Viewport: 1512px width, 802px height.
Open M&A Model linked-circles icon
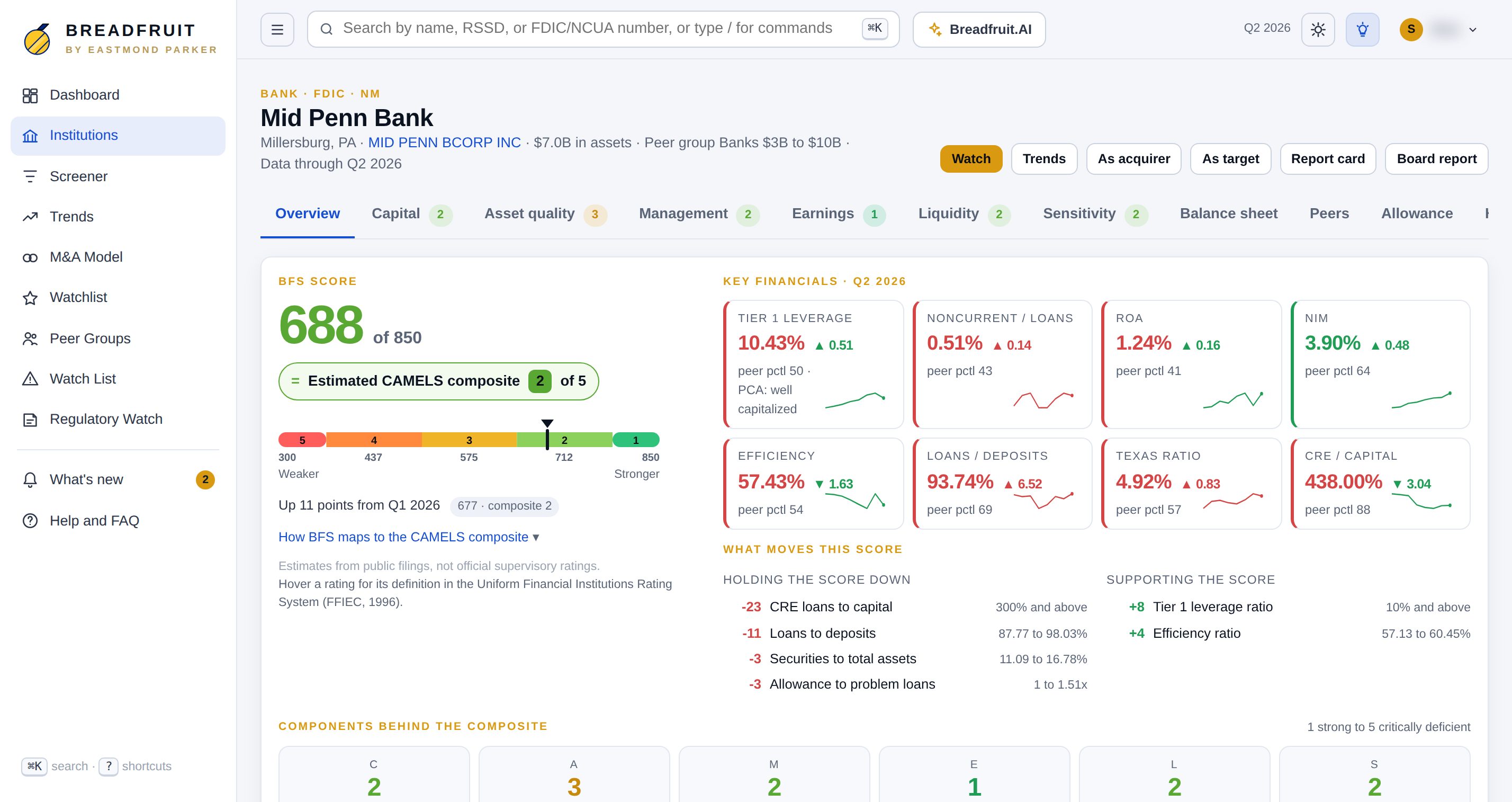pyautogui.click(x=30, y=257)
